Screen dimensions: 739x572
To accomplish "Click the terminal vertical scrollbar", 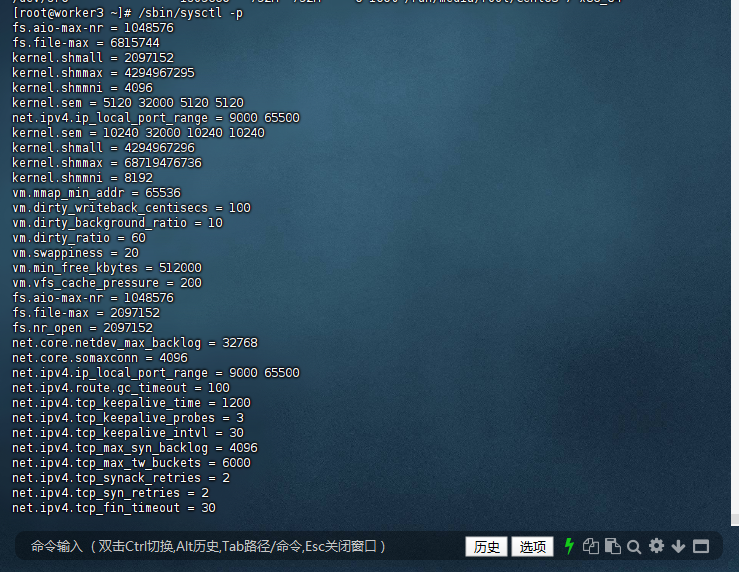I will [x=735, y=261].
